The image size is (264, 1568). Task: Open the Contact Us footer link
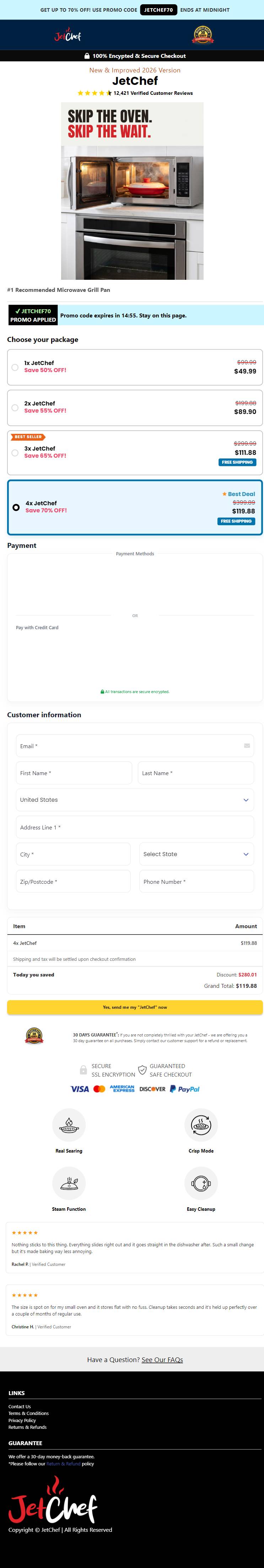pos(20,1406)
